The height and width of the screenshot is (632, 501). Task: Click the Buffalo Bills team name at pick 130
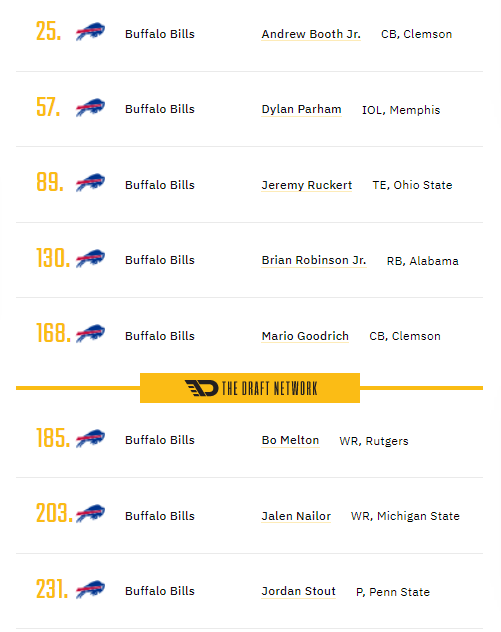click(x=160, y=260)
